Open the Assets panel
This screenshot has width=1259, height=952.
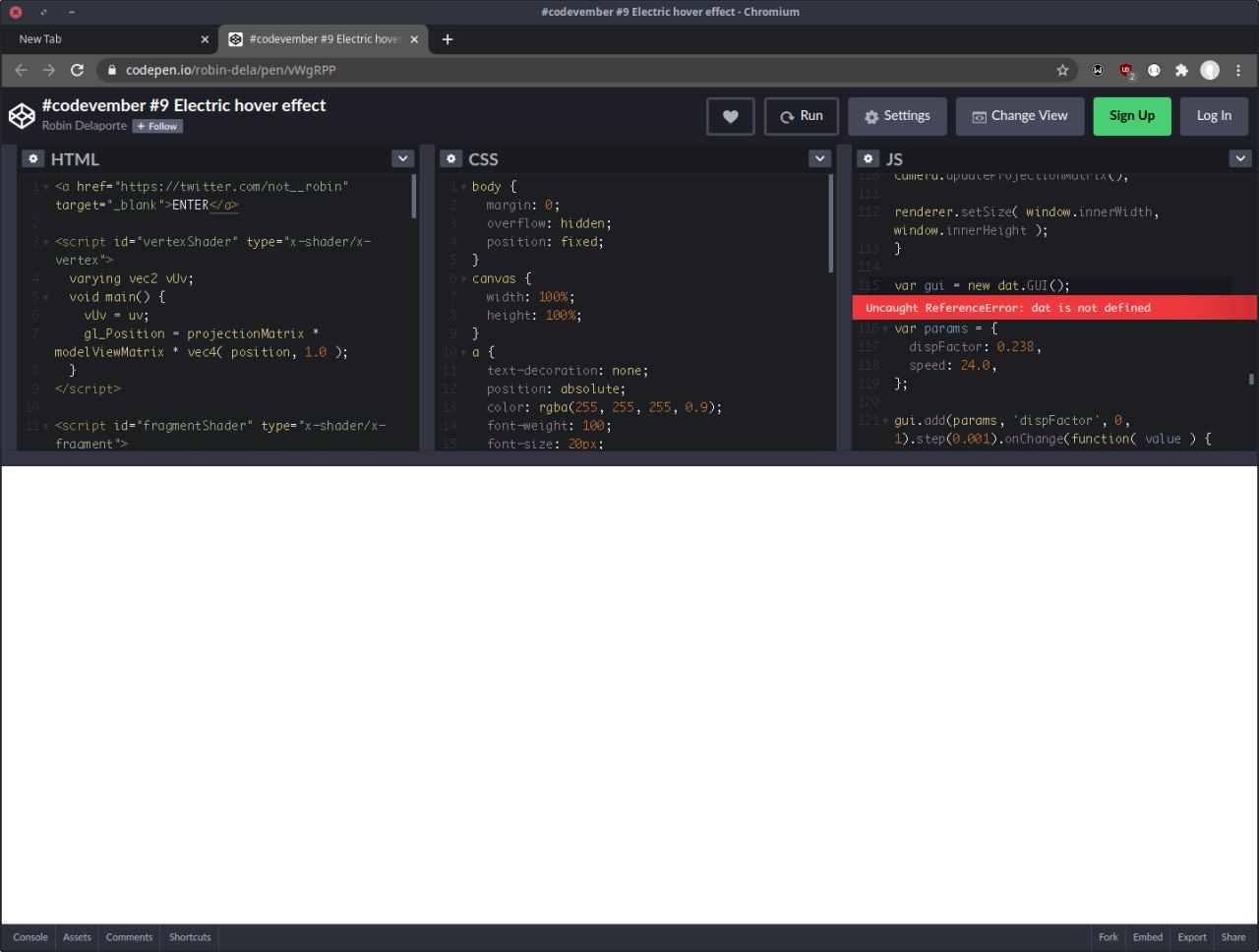click(x=77, y=937)
